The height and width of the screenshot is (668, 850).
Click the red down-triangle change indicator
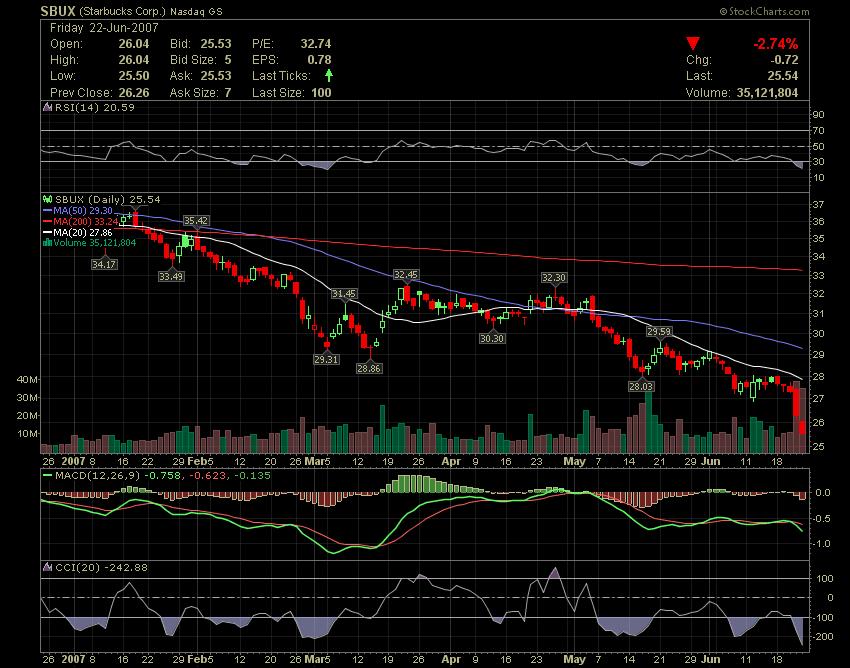(x=693, y=43)
